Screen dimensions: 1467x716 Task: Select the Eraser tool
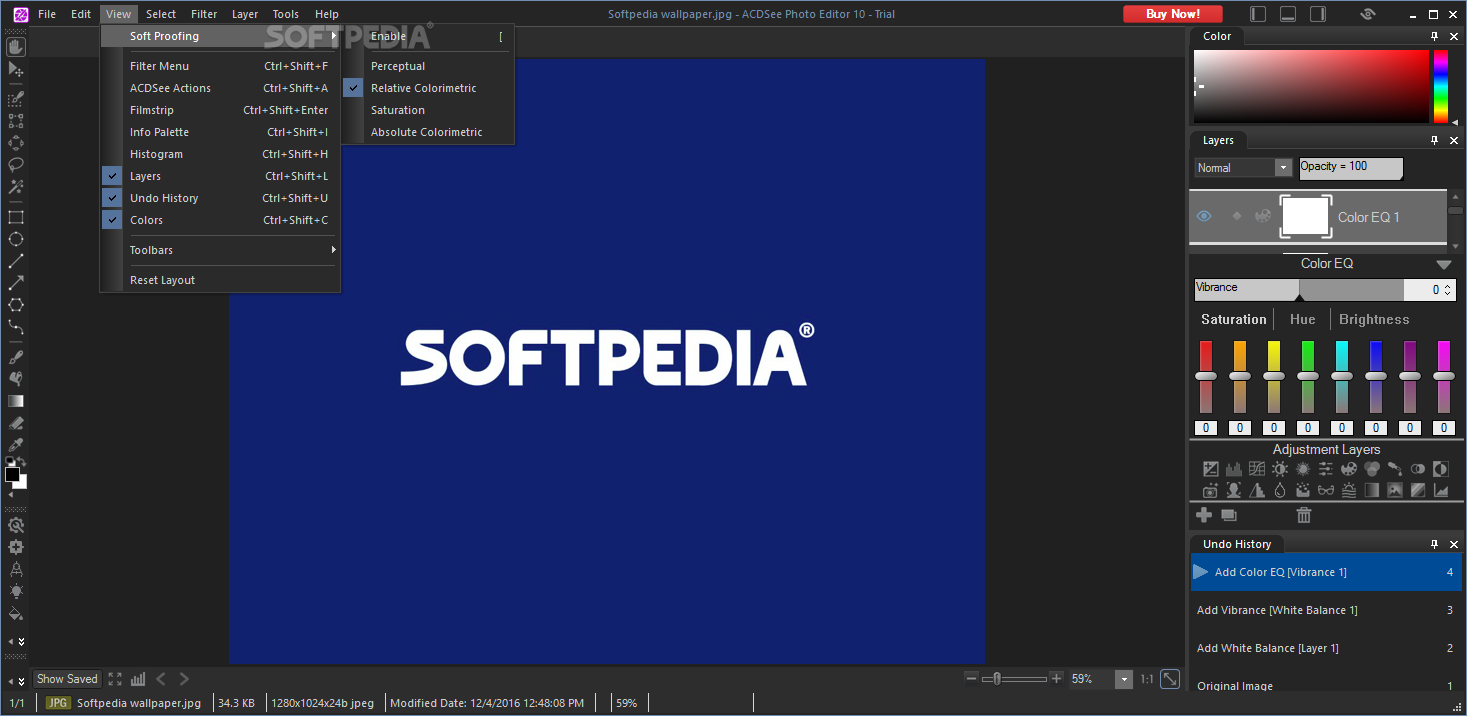click(15, 423)
